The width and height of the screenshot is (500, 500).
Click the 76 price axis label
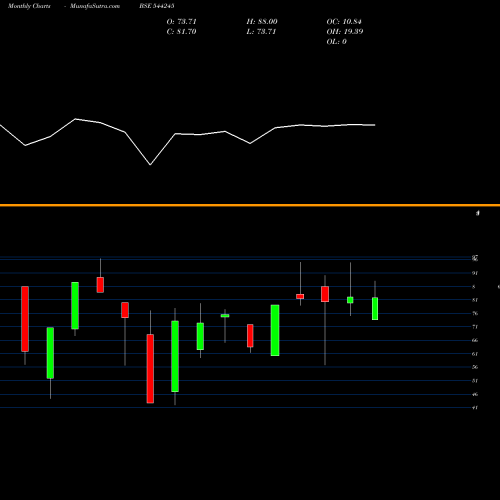point(475,313)
